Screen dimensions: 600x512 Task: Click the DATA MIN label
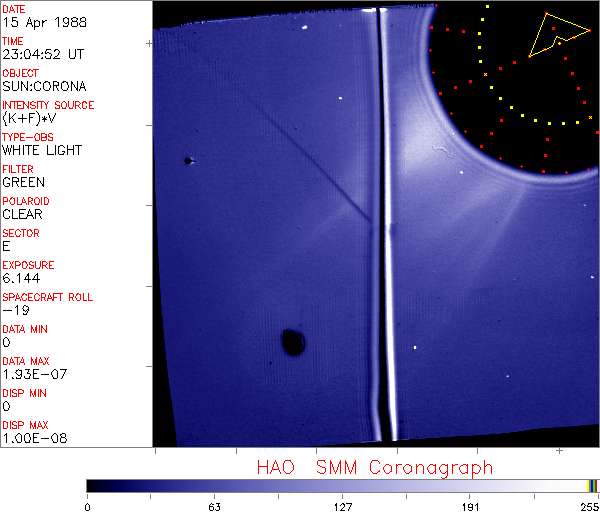point(25,329)
